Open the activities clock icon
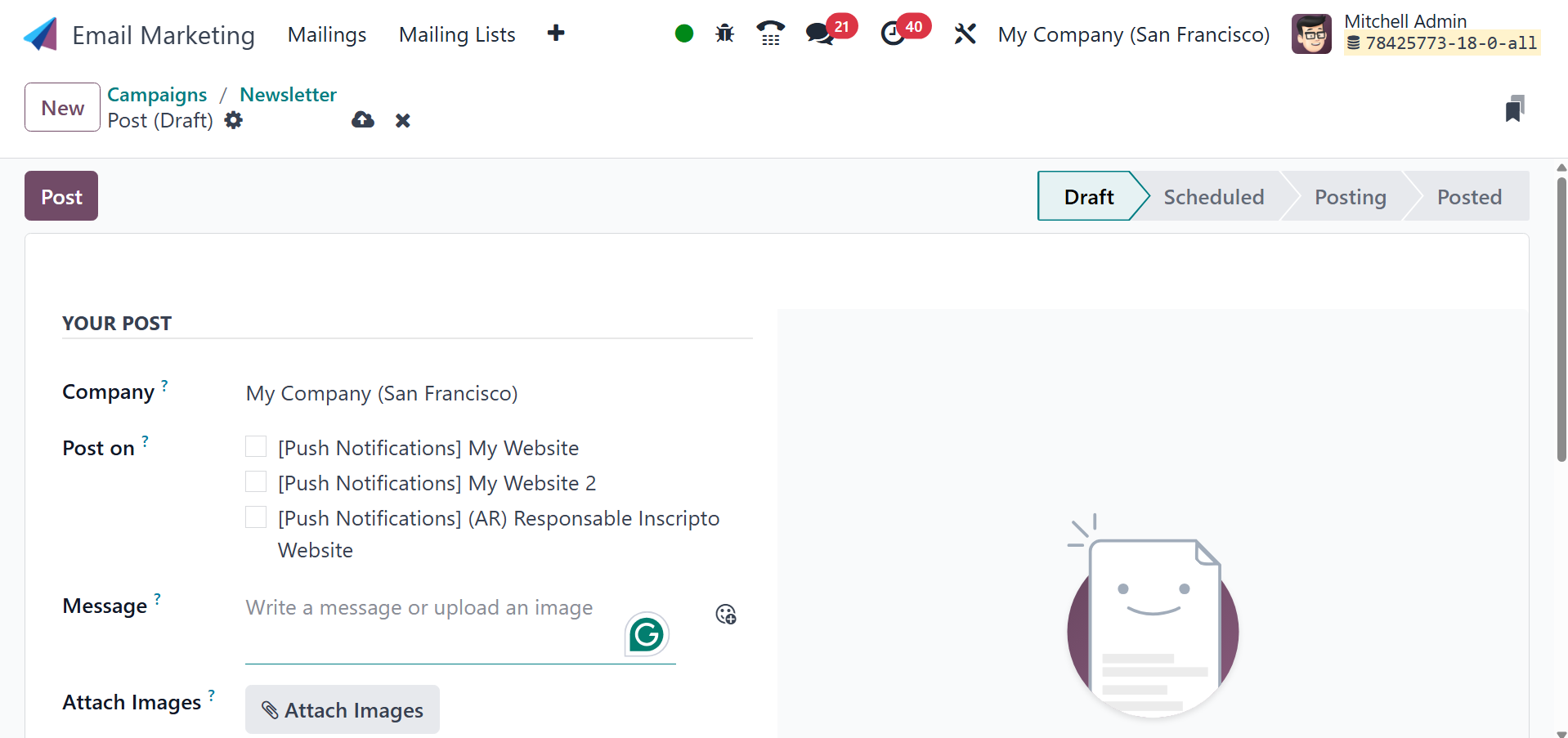This screenshot has width=1568, height=738. pos(893,34)
